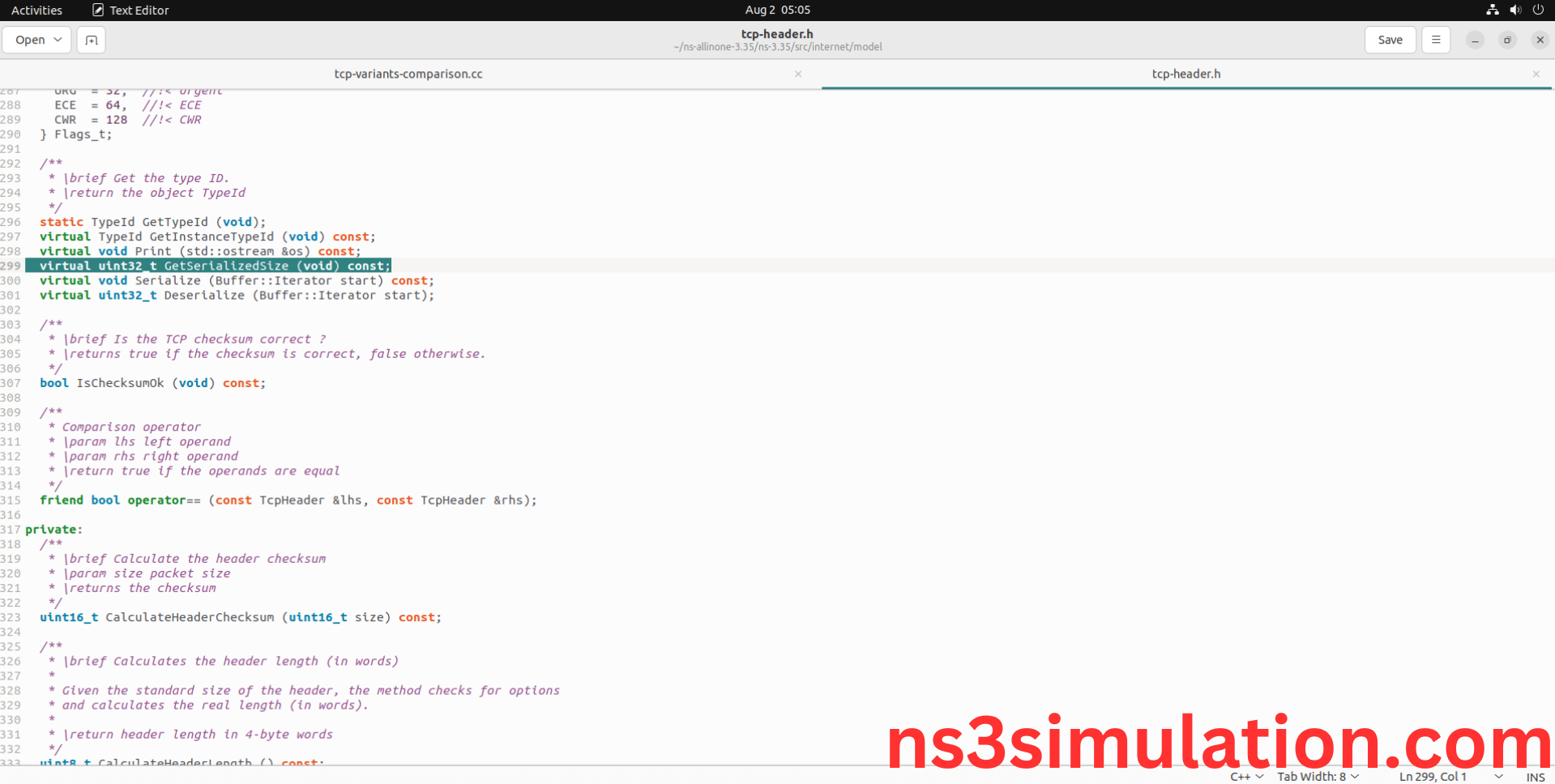
Task: Click the Ln 299, Col 1 status label
Action: [x=1433, y=777]
